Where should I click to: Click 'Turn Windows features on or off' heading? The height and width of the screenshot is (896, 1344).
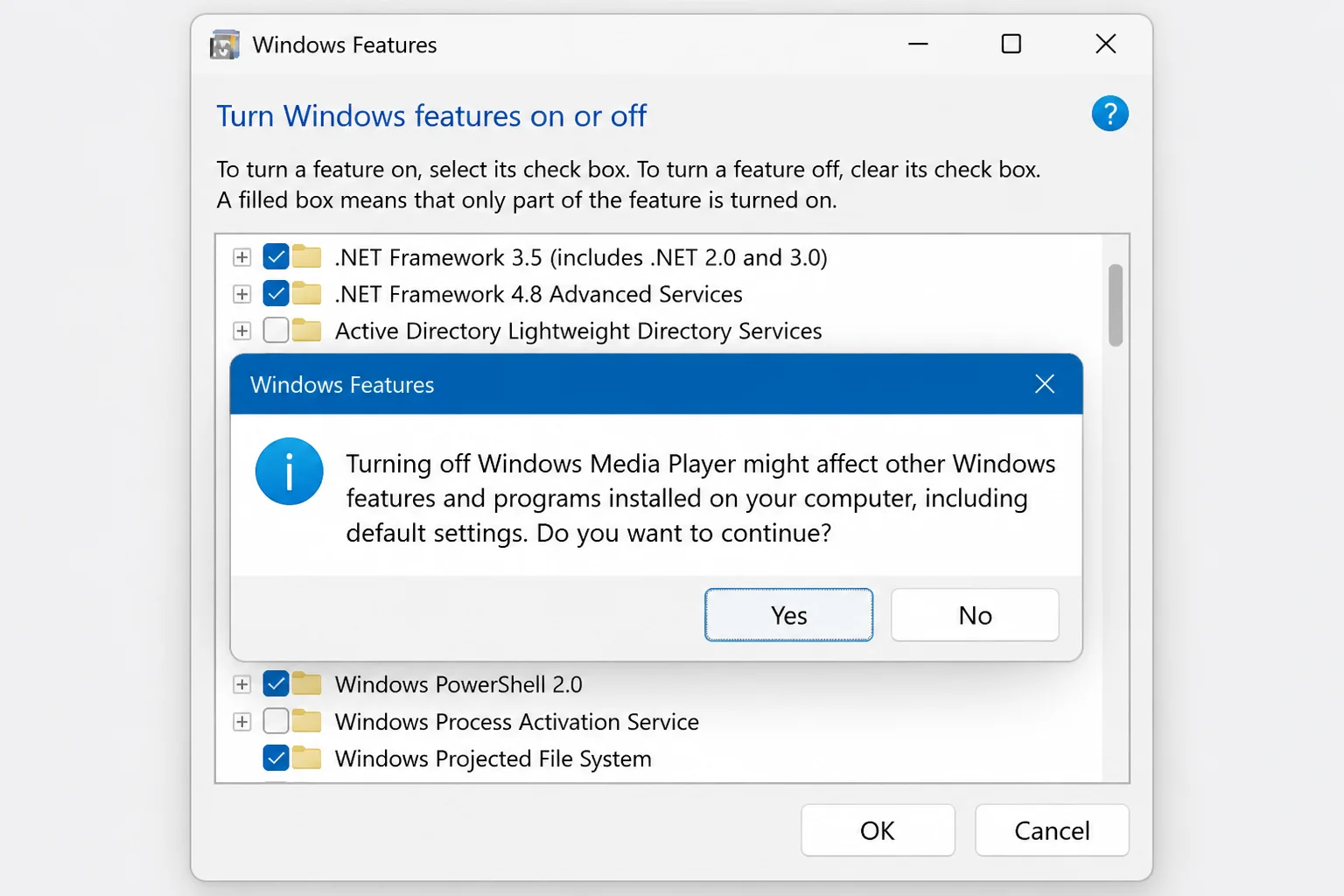431,115
